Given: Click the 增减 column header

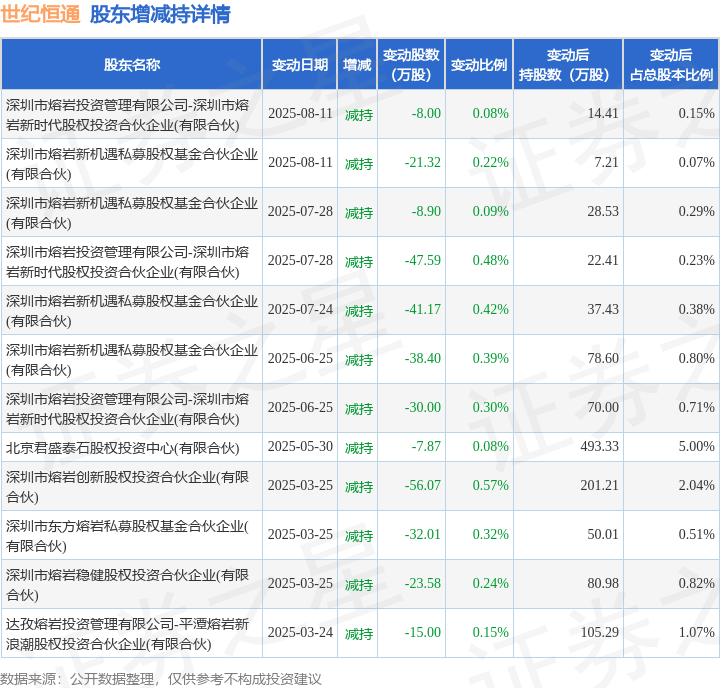Looking at the screenshot, I should [357, 64].
